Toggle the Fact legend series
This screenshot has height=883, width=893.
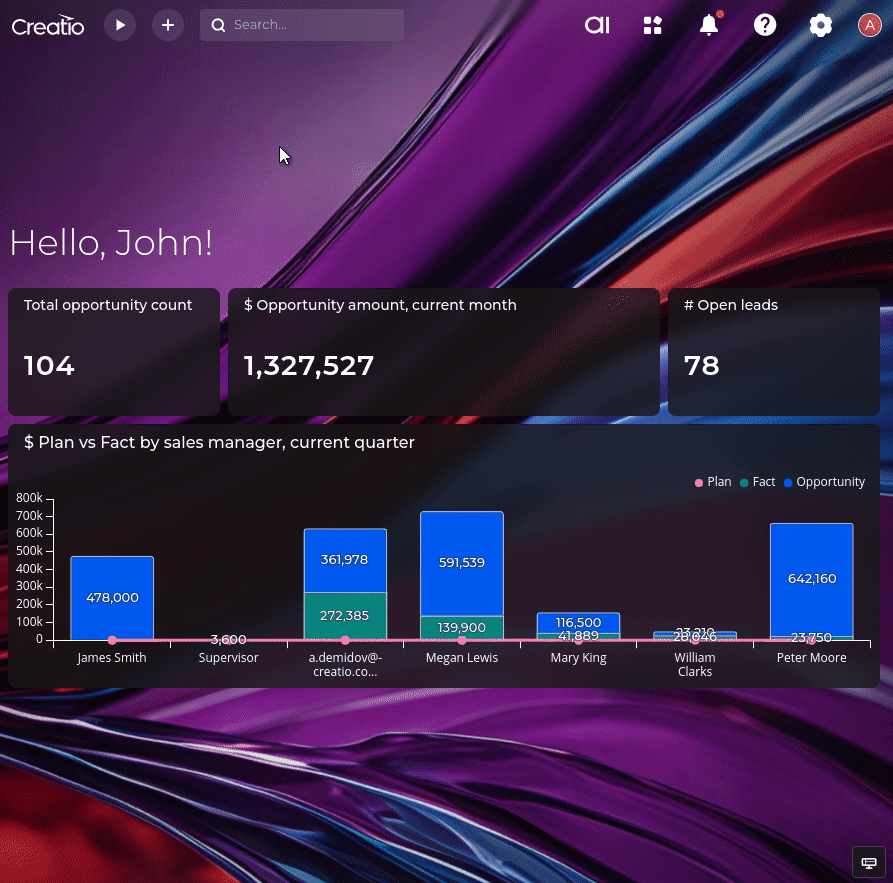tap(757, 482)
